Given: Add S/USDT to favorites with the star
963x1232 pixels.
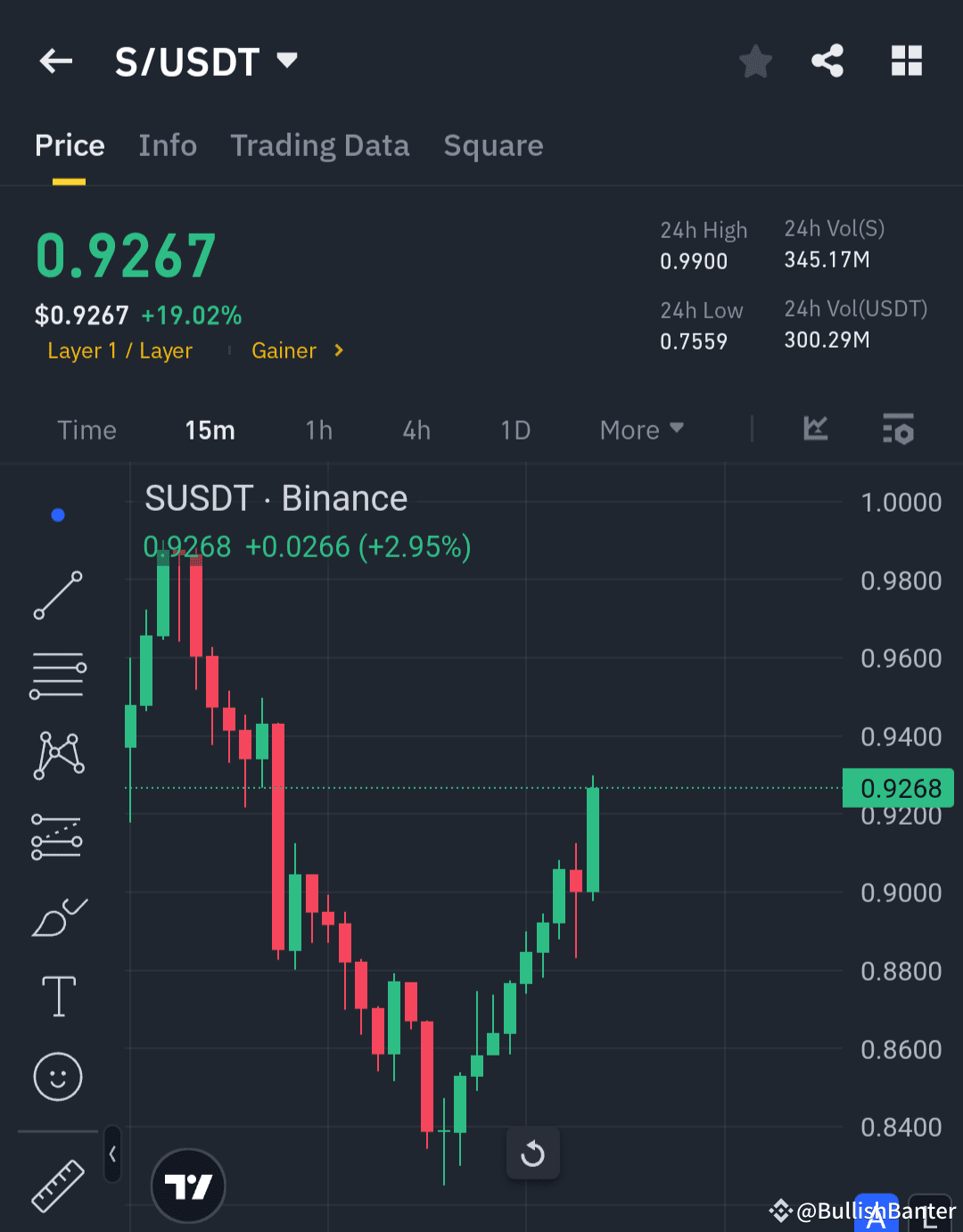Looking at the screenshot, I should (x=755, y=61).
